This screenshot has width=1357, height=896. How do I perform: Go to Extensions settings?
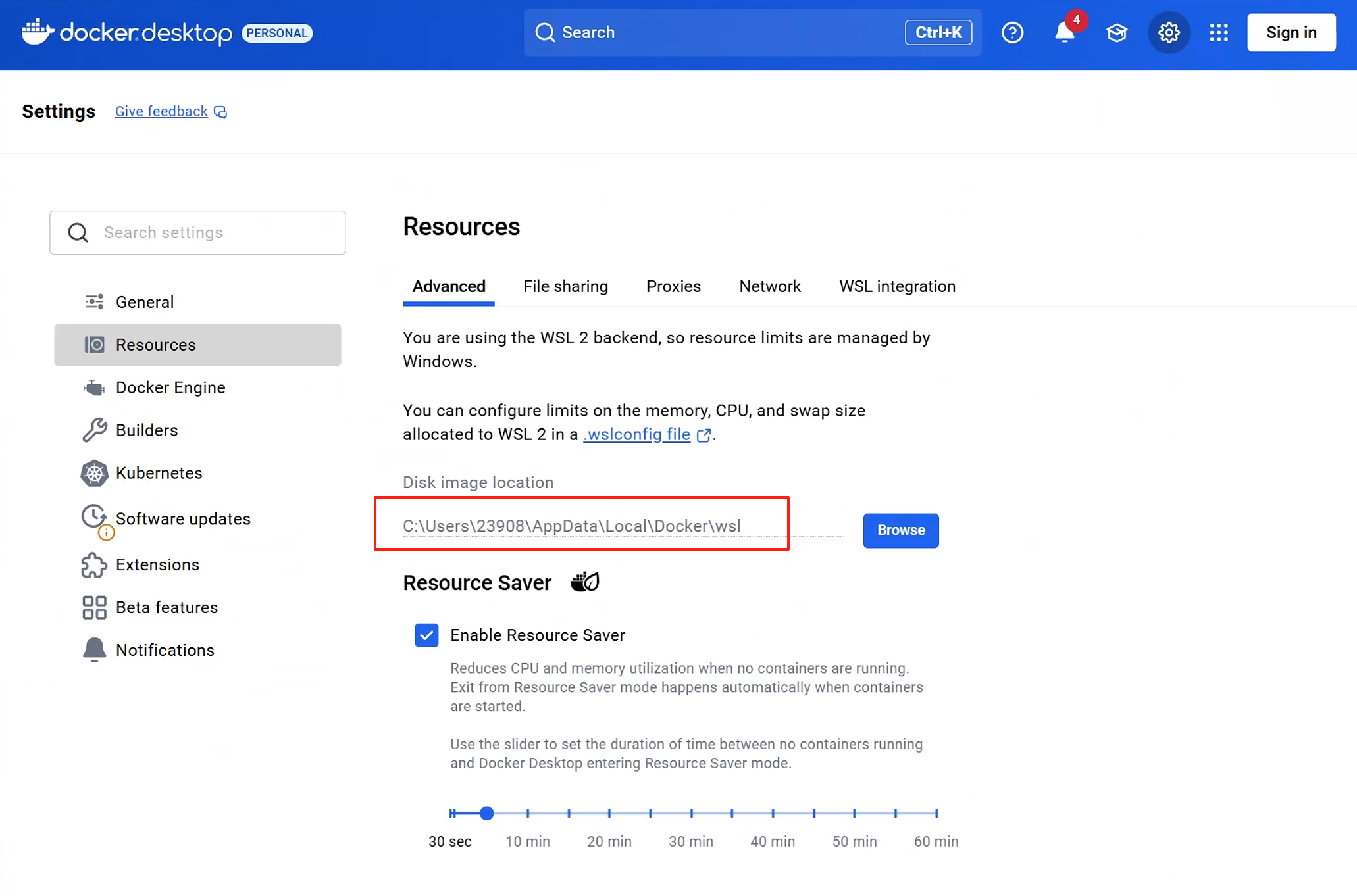pyautogui.click(x=157, y=564)
